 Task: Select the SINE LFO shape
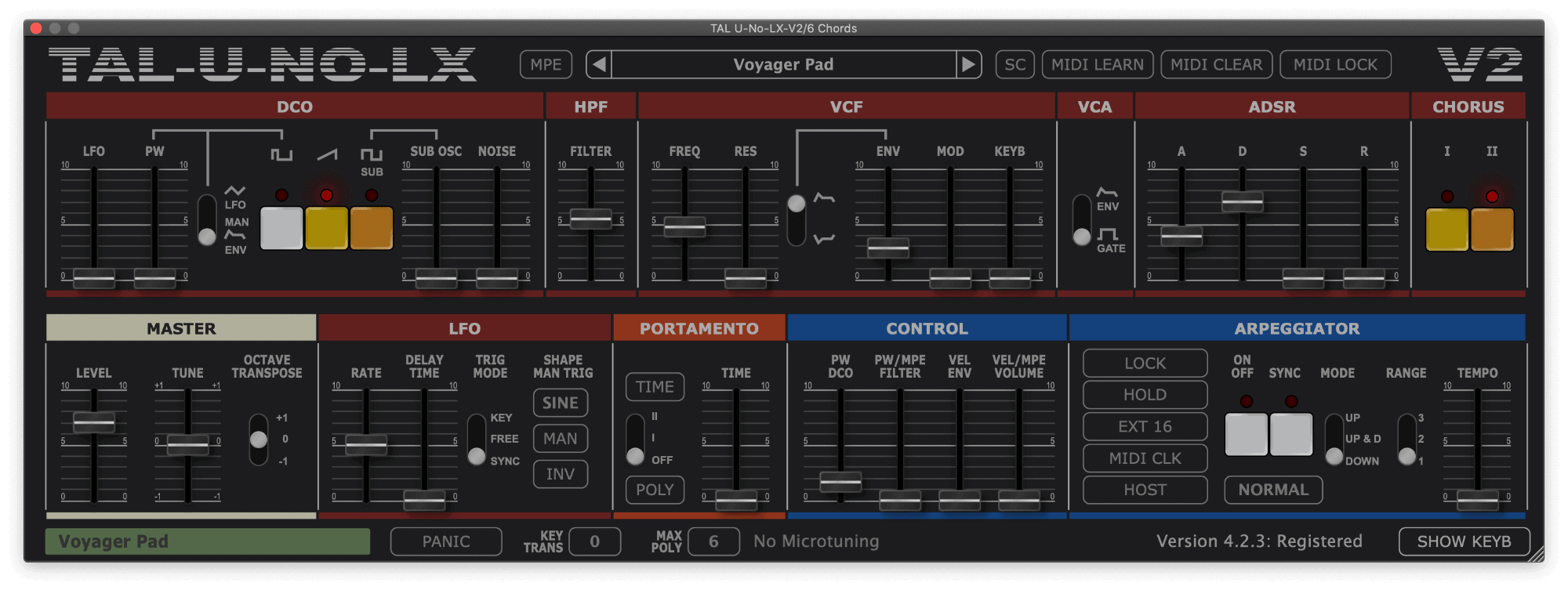[561, 403]
